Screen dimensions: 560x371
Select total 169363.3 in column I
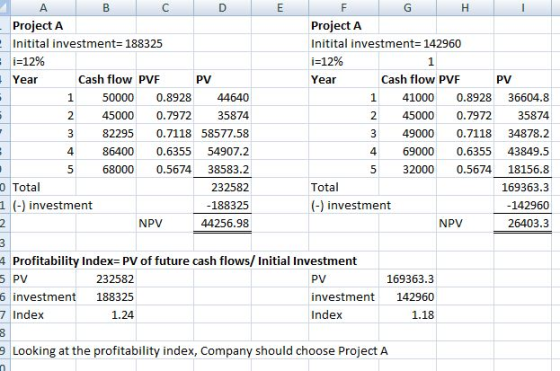click(525, 187)
